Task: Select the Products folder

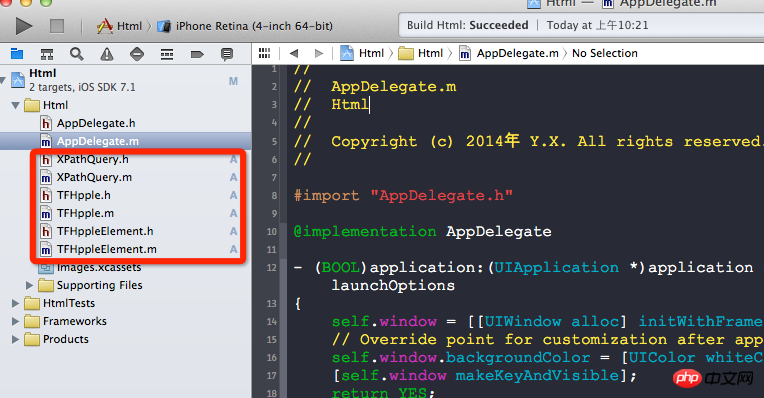Action: click(x=57, y=339)
